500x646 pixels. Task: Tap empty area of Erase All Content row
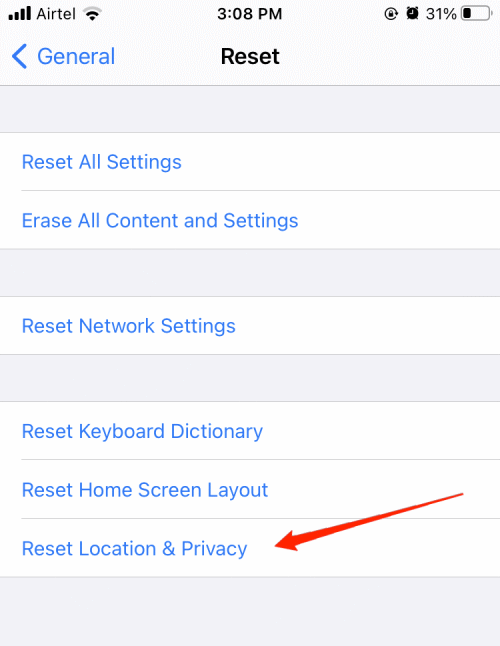pyautogui.click(x=400, y=220)
